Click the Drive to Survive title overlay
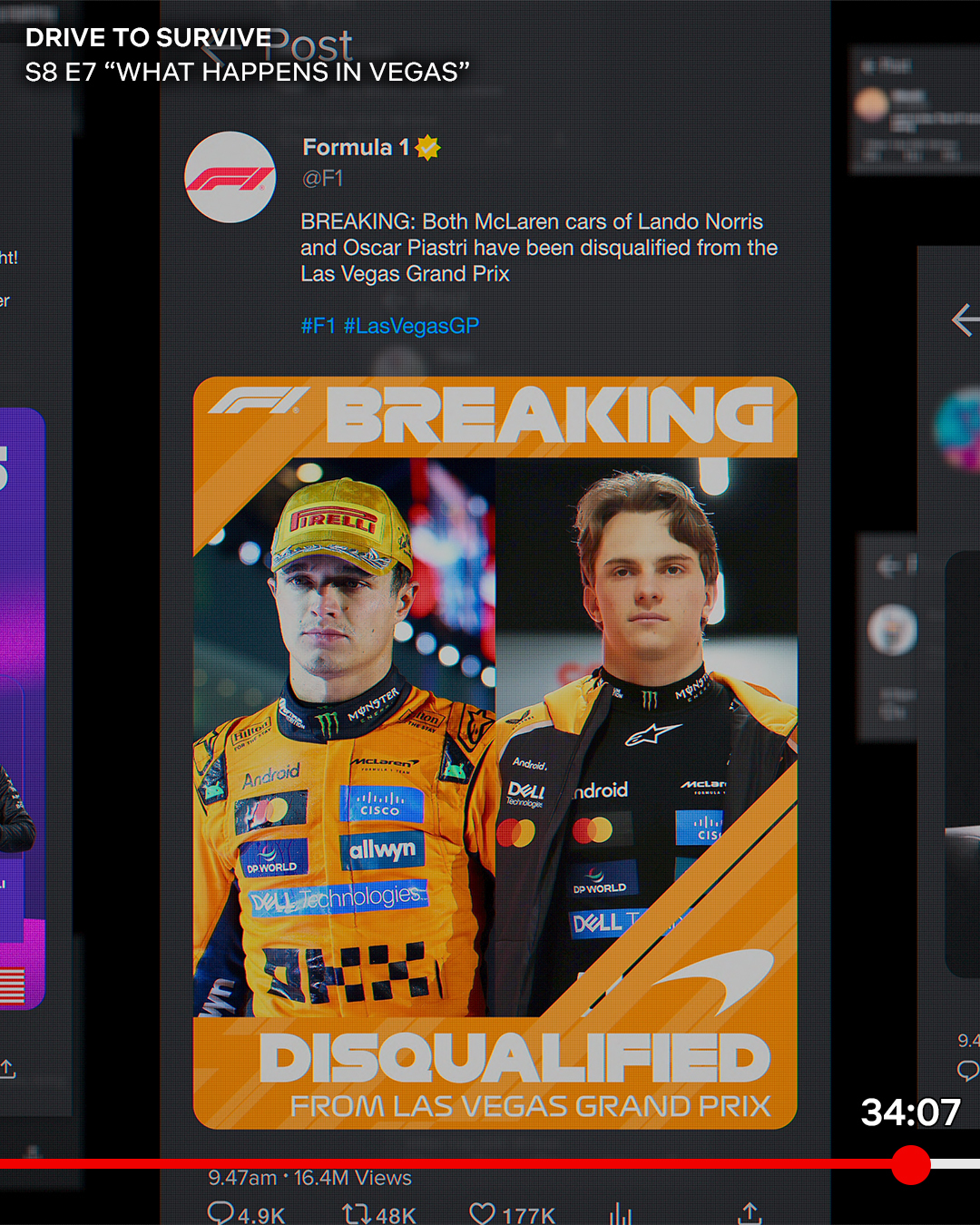The height and width of the screenshot is (1225, 980). 149,37
